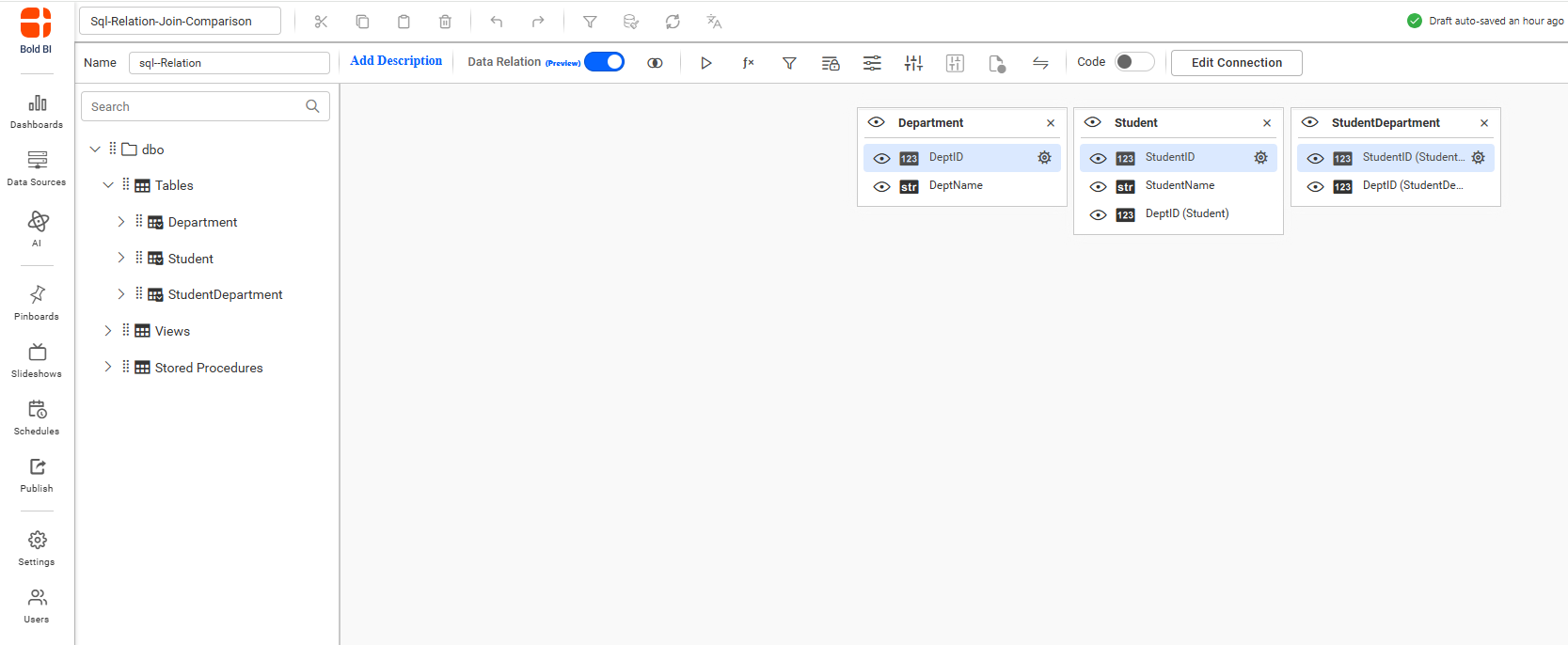1568x645 pixels.
Task: Click the delete trash icon
Action: click(445, 22)
